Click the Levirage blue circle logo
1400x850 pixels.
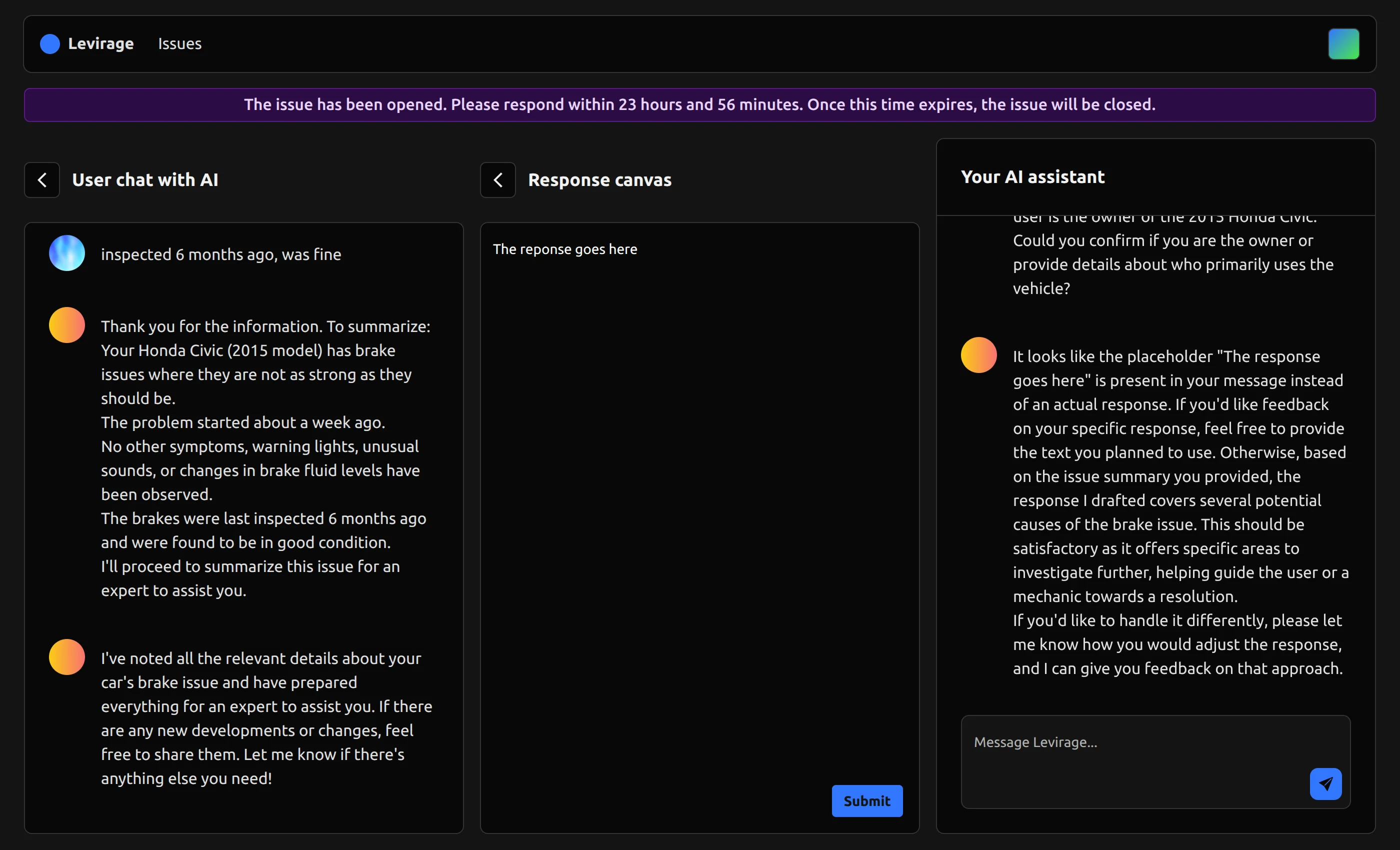pyautogui.click(x=50, y=44)
